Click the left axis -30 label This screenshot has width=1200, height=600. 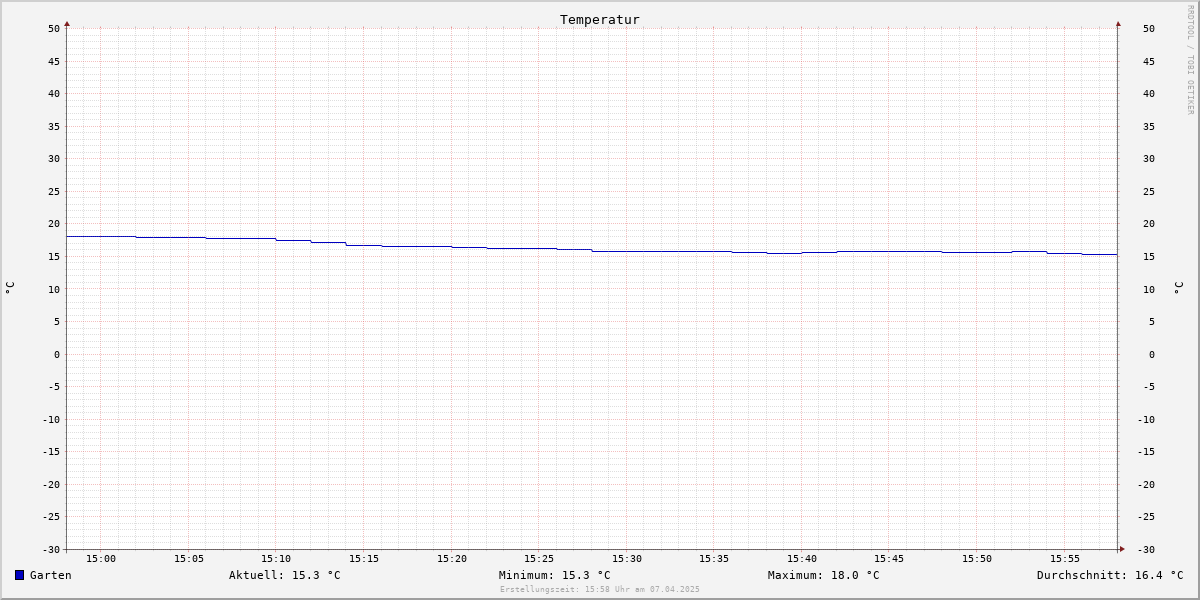point(51,550)
